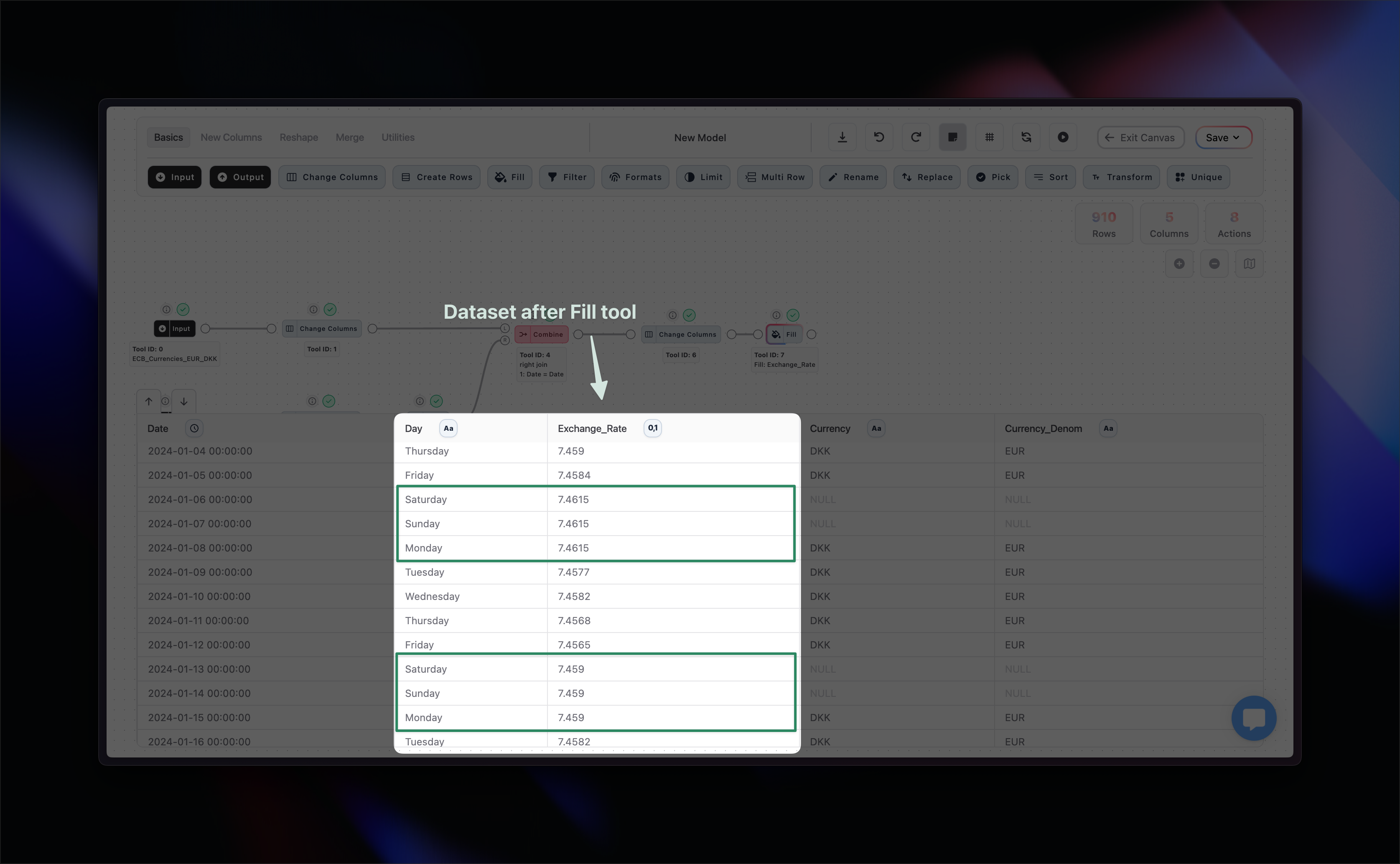Toggle the grid display icon
1400x864 pixels.
click(x=989, y=137)
